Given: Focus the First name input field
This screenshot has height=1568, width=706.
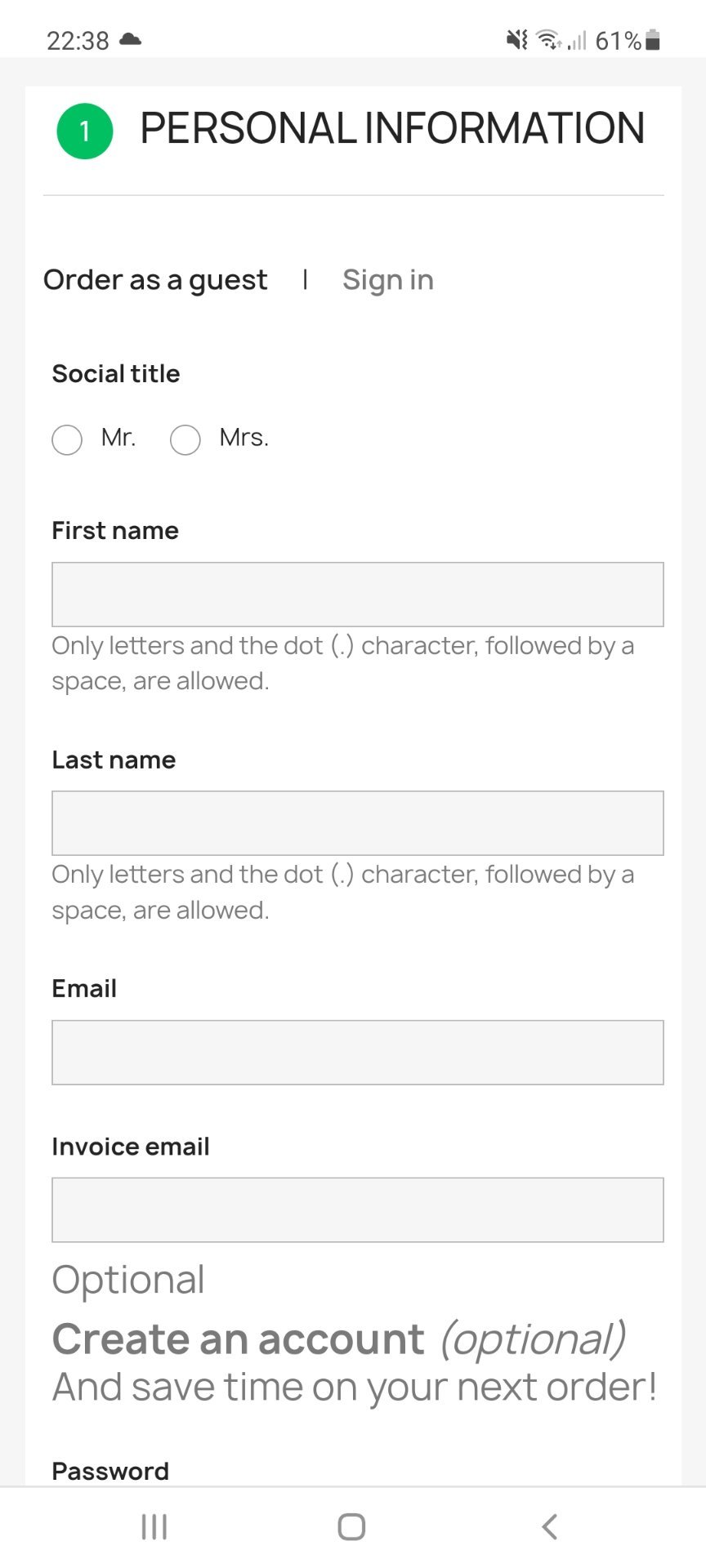Looking at the screenshot, I should click(357, 595).
